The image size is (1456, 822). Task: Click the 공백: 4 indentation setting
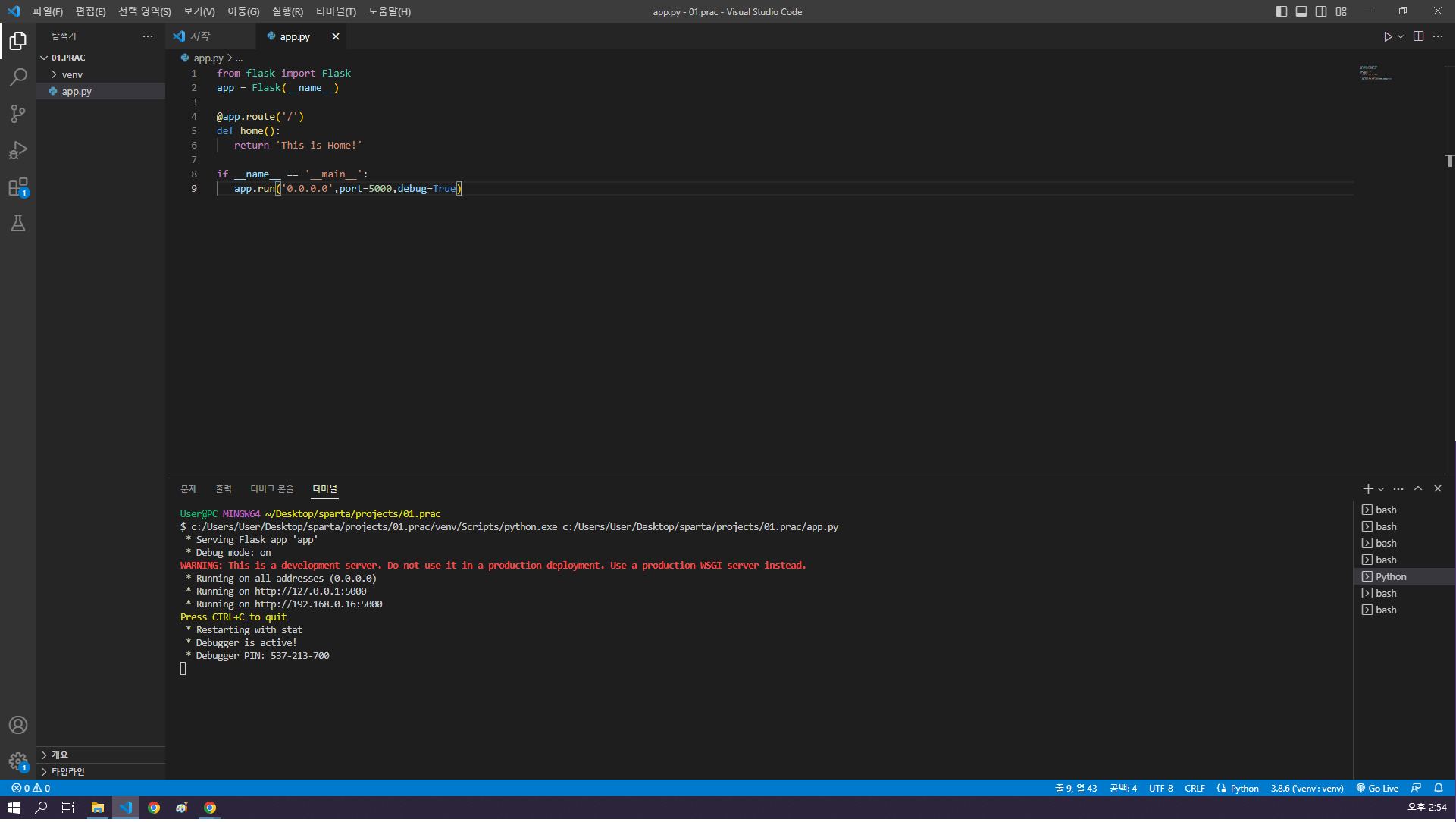[1123, 789]
